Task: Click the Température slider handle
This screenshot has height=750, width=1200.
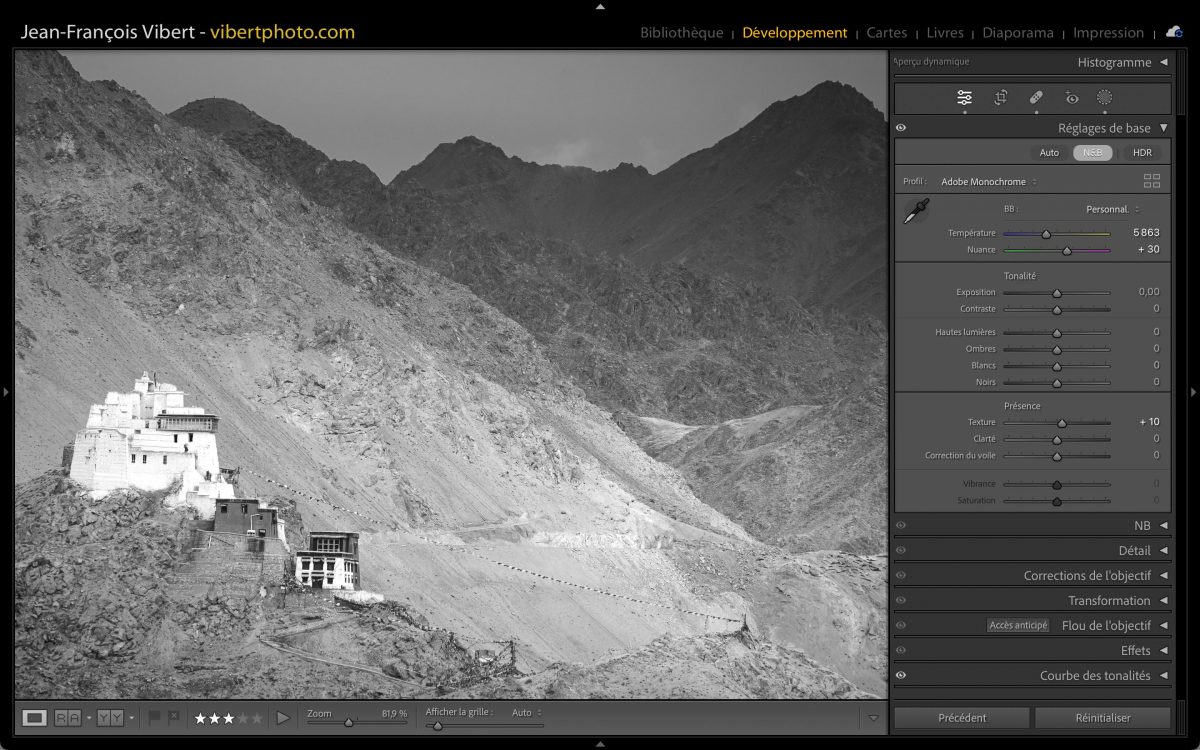Action: coord(1046,234)
